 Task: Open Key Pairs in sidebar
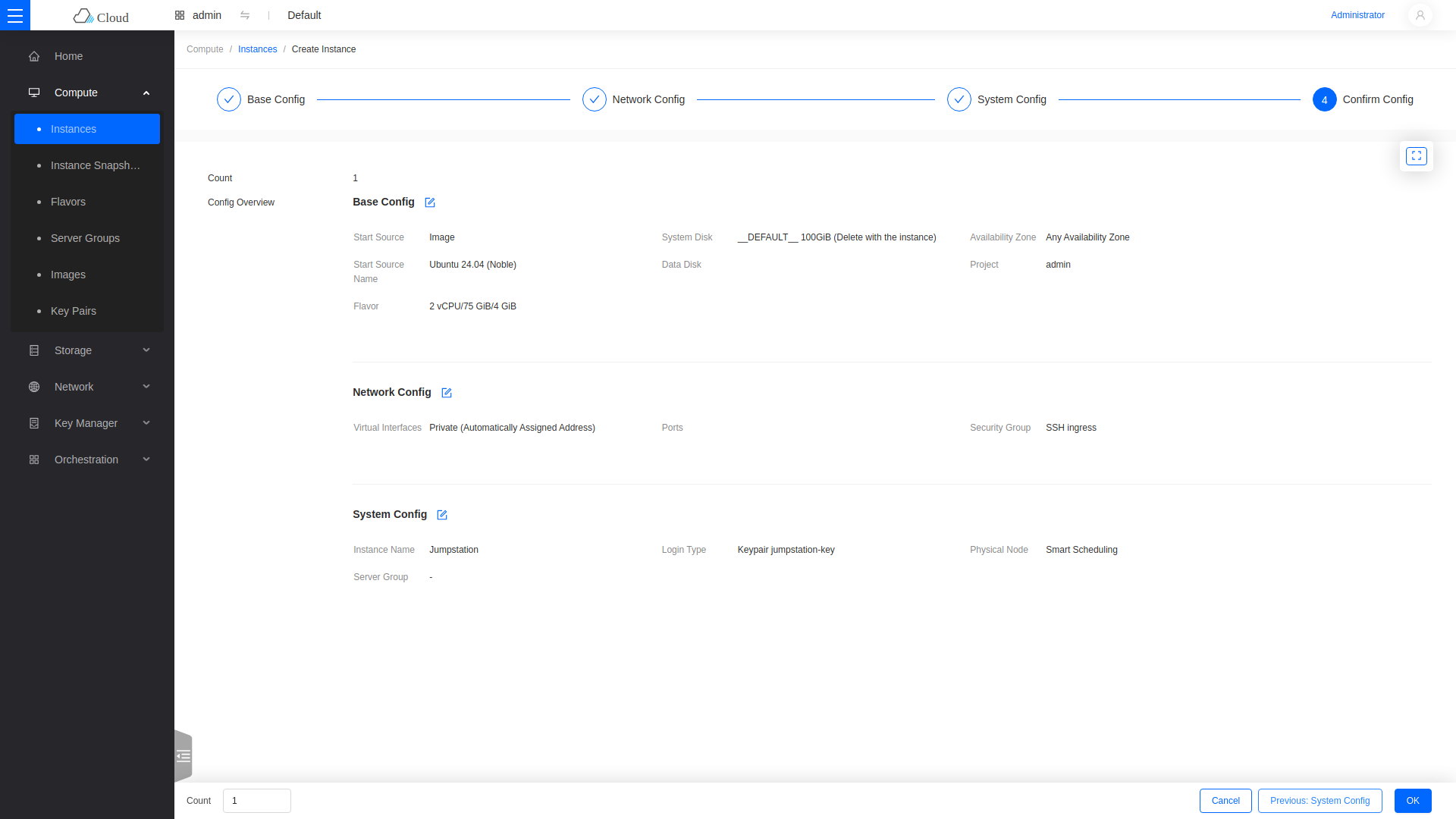(87, 311)
